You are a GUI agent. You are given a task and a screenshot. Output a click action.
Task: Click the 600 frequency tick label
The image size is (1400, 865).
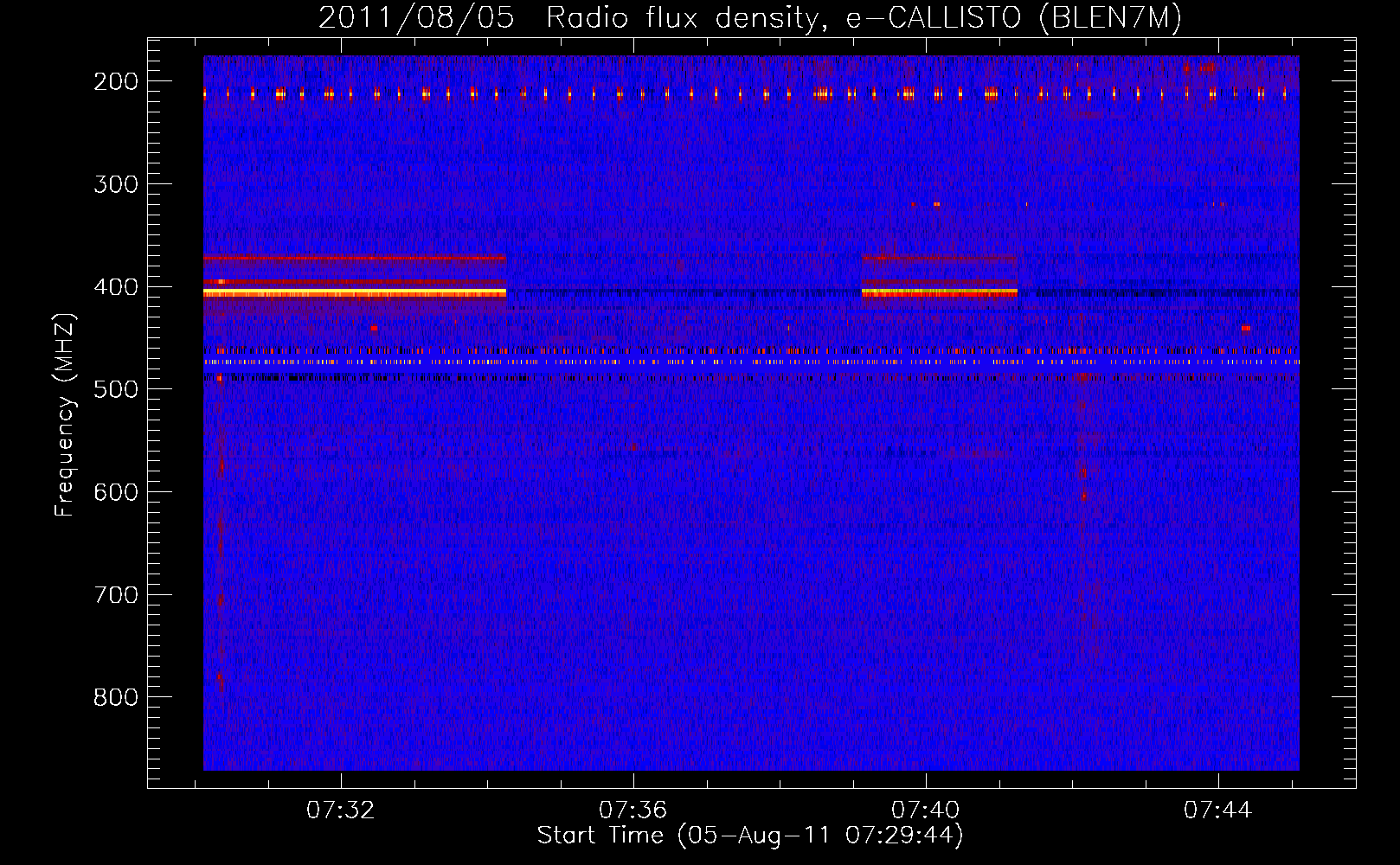coord(115,492)
